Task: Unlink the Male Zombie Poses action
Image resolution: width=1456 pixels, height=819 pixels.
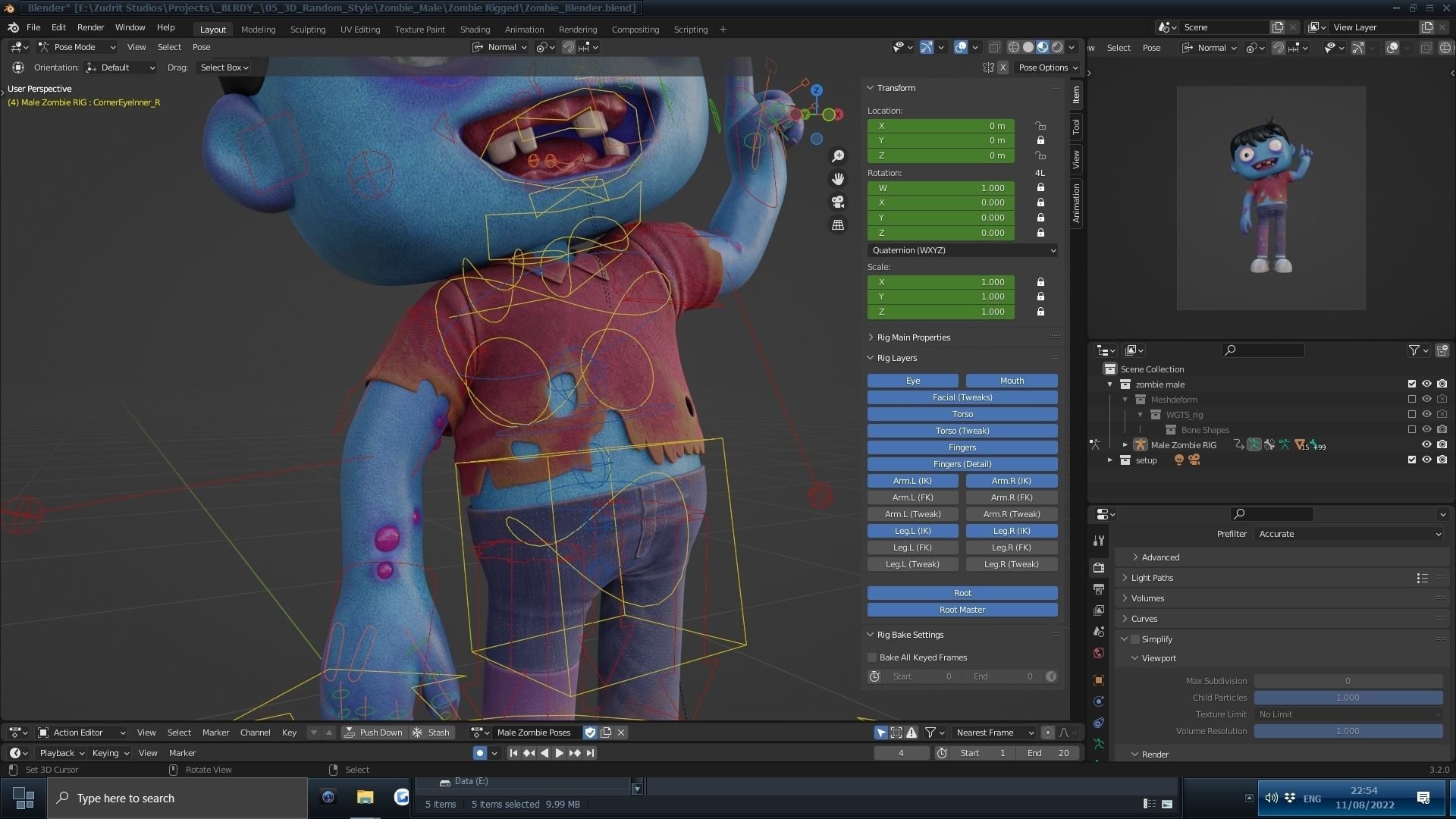Action: coord(621,733)
